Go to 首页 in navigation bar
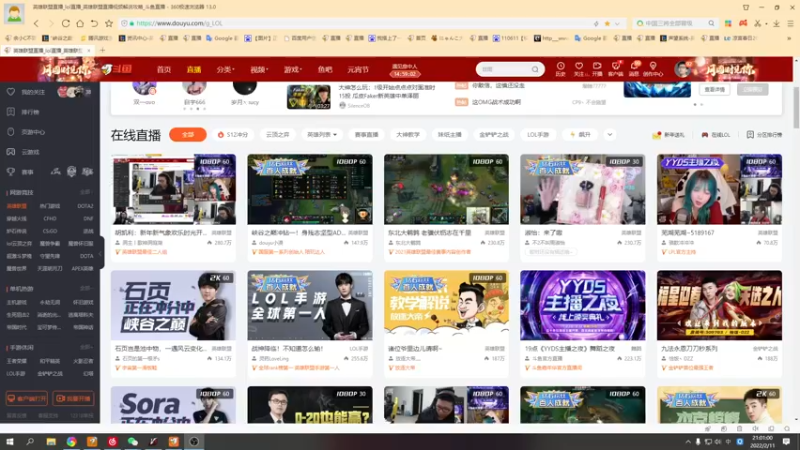Screen dimensions: 800x450 pyautogui.click(x=164, y=69)
